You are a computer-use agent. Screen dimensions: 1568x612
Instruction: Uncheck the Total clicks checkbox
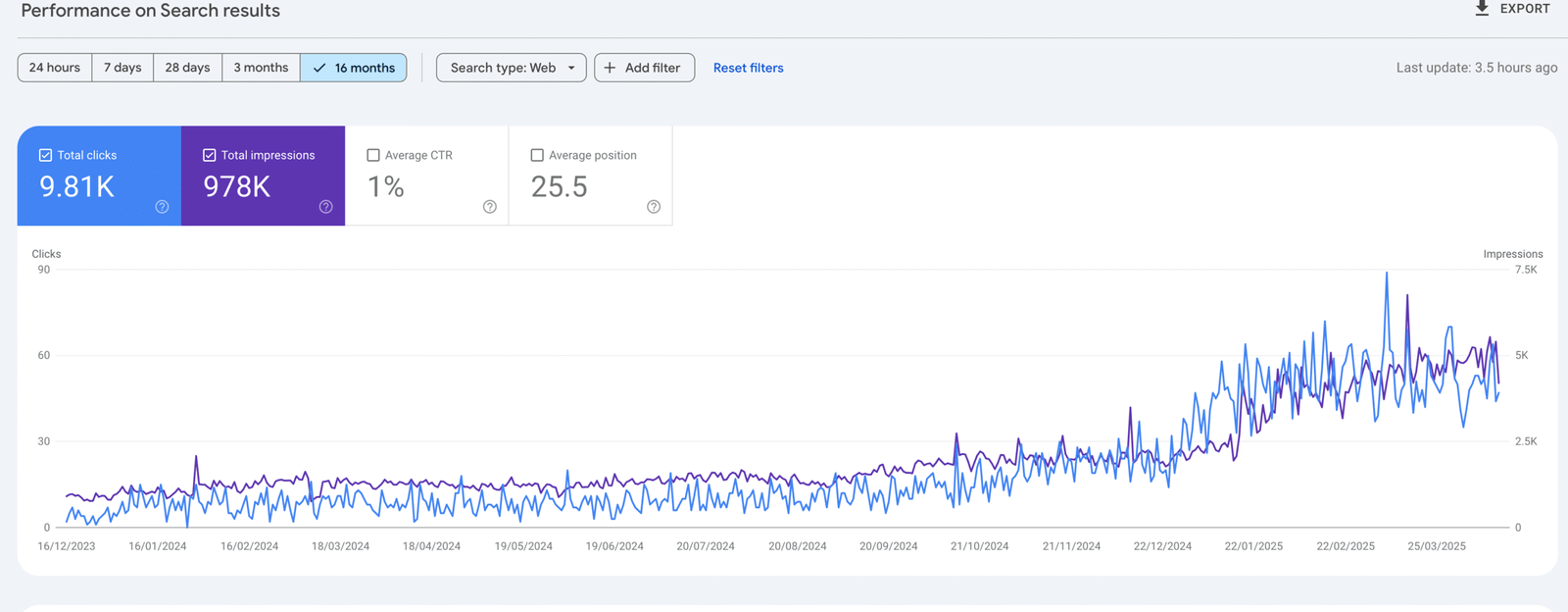pyautogui.click(x=45, y=155)
